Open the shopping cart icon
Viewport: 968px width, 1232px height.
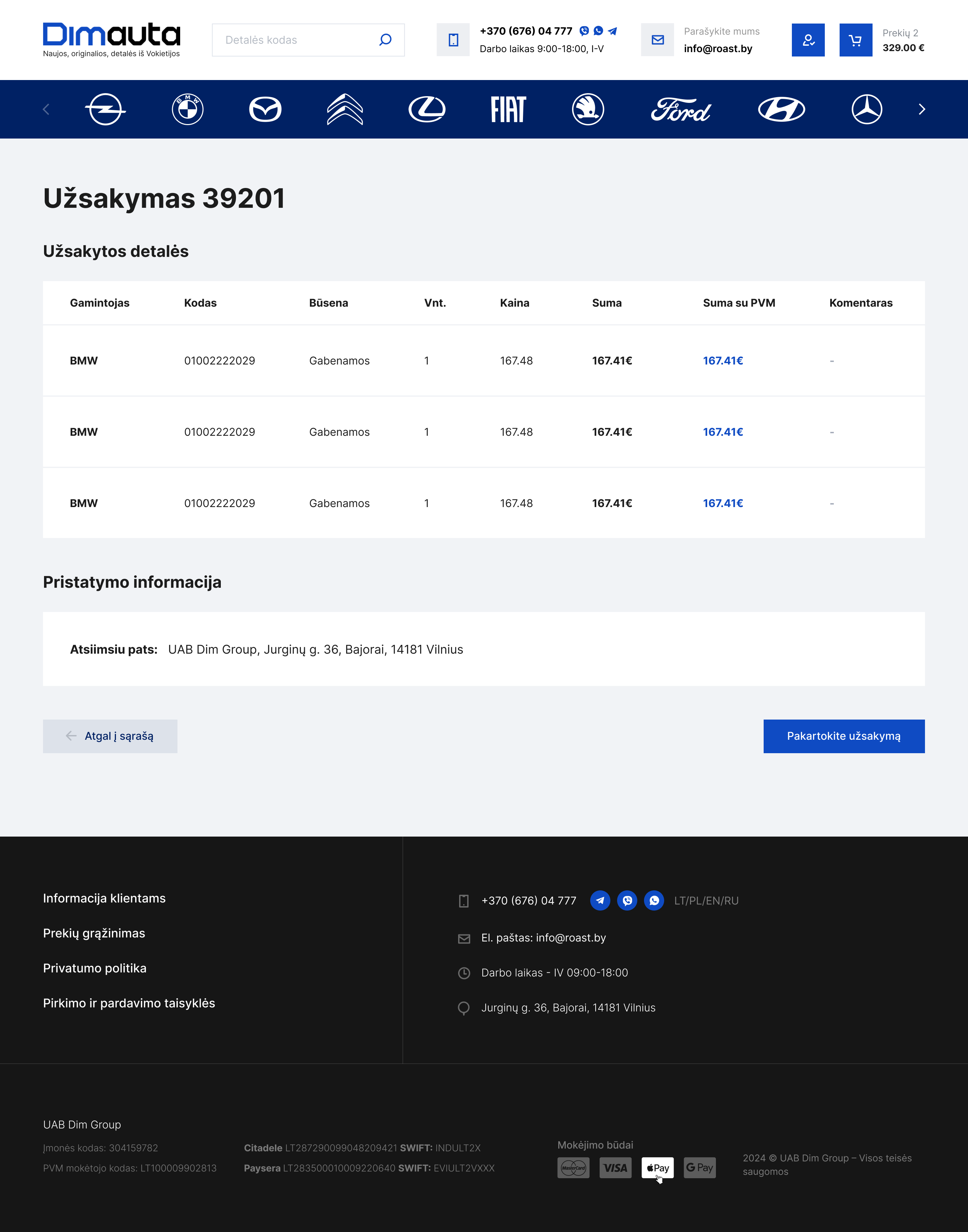click(x=855, y=40)
